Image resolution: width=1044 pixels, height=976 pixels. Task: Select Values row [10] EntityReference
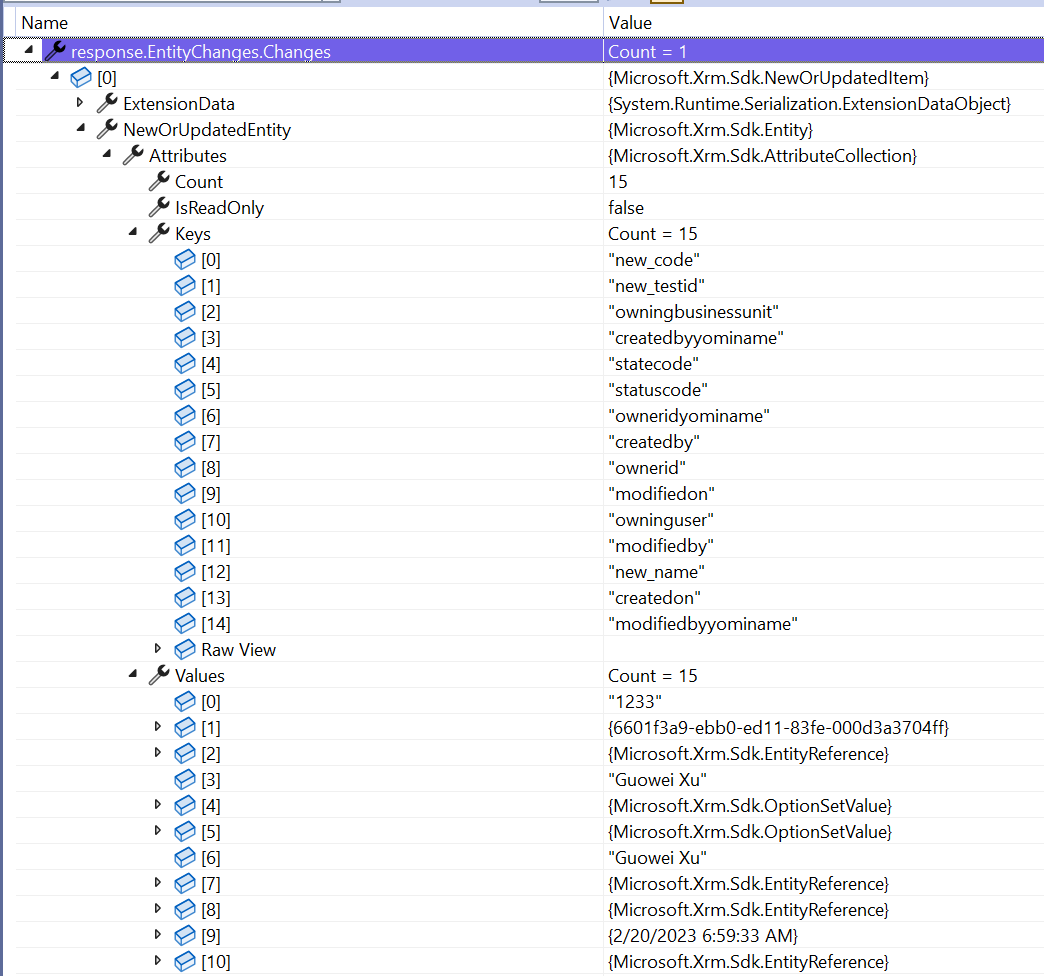(748, 961)
